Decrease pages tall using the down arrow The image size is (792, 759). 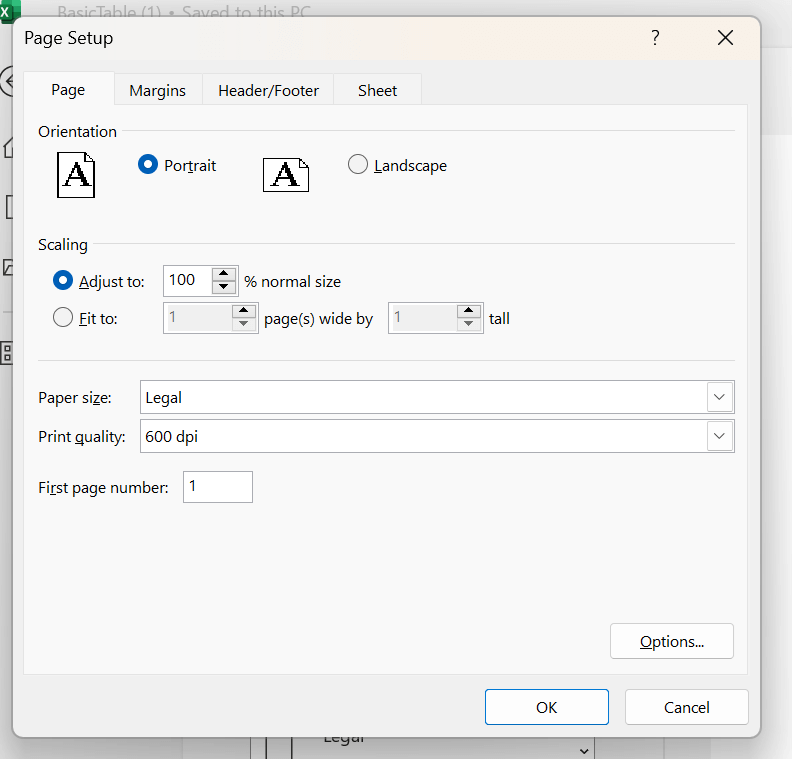(468, 324)
